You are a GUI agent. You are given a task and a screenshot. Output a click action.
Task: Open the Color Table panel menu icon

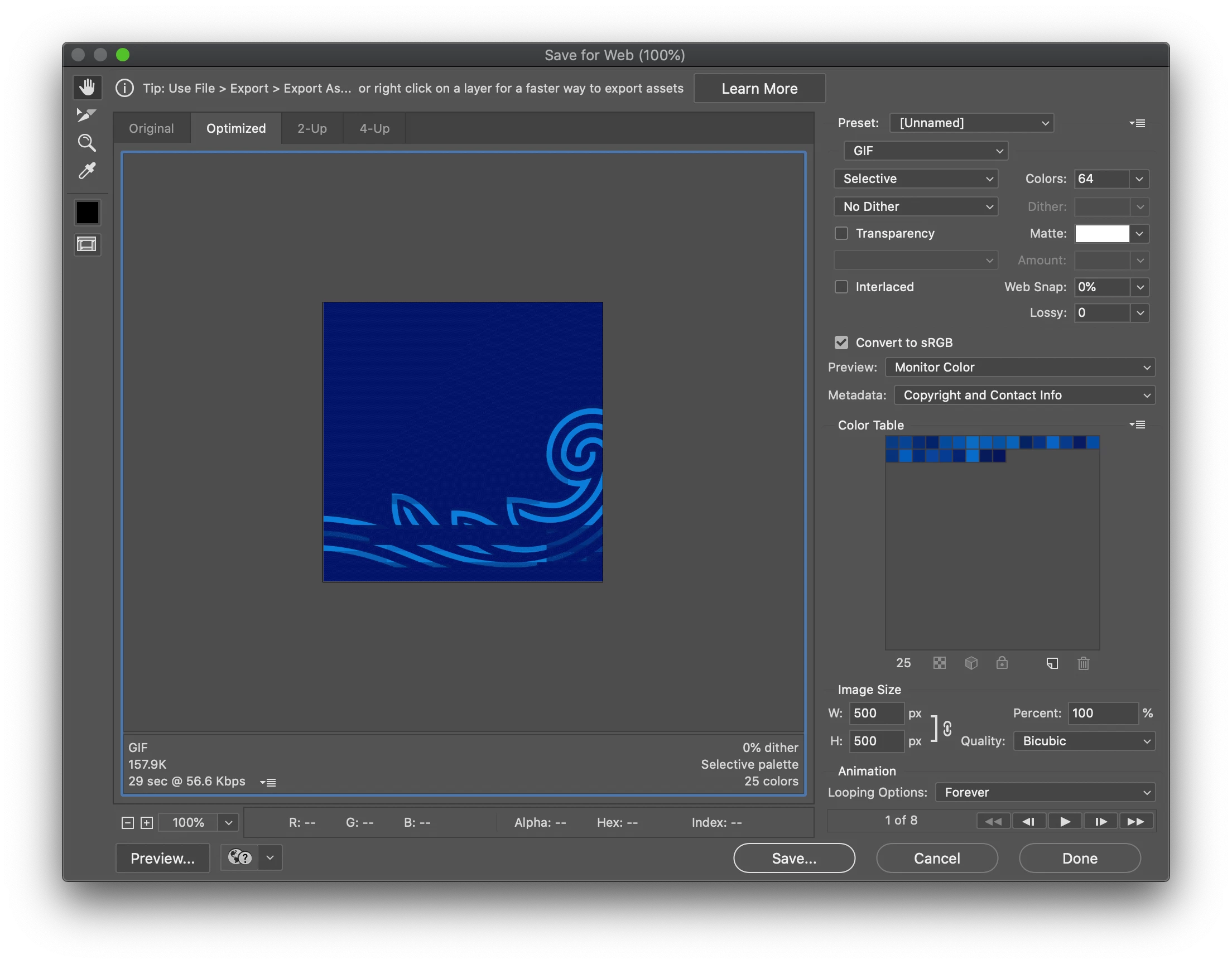tap(1137, 425)
